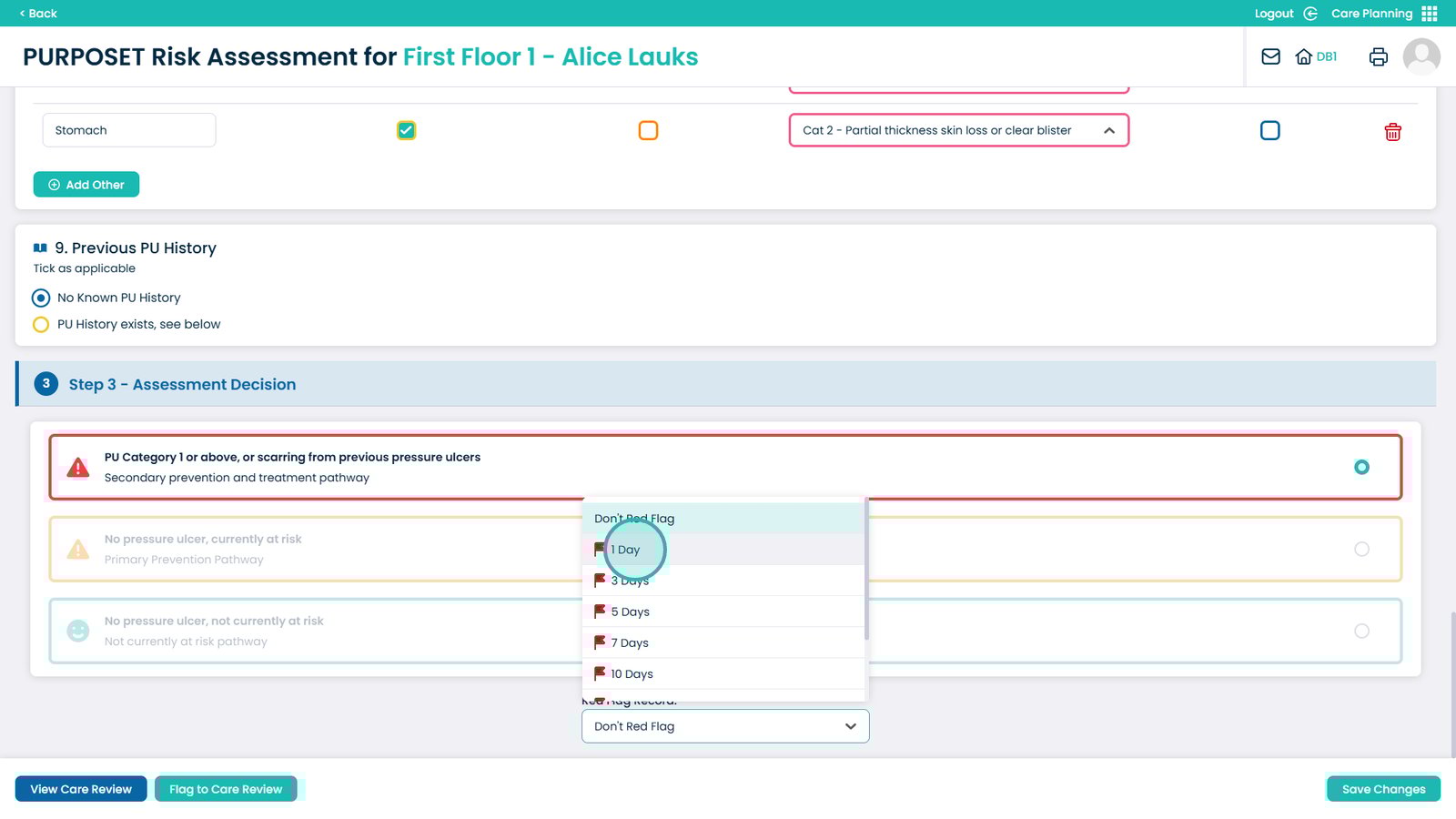Viewport: 1456px width, 819px height.
Task: Tick the orange Stomach checkbox
Action: pos(648,130)
